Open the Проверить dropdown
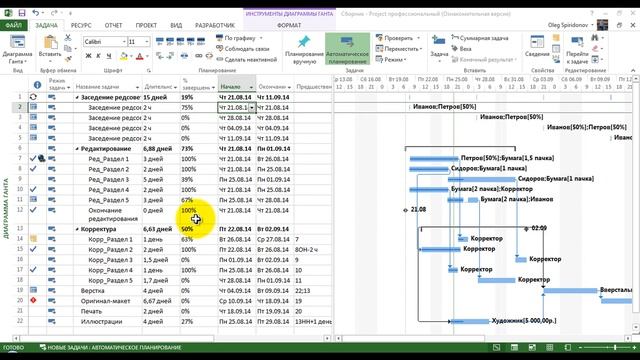 [398, 38]
